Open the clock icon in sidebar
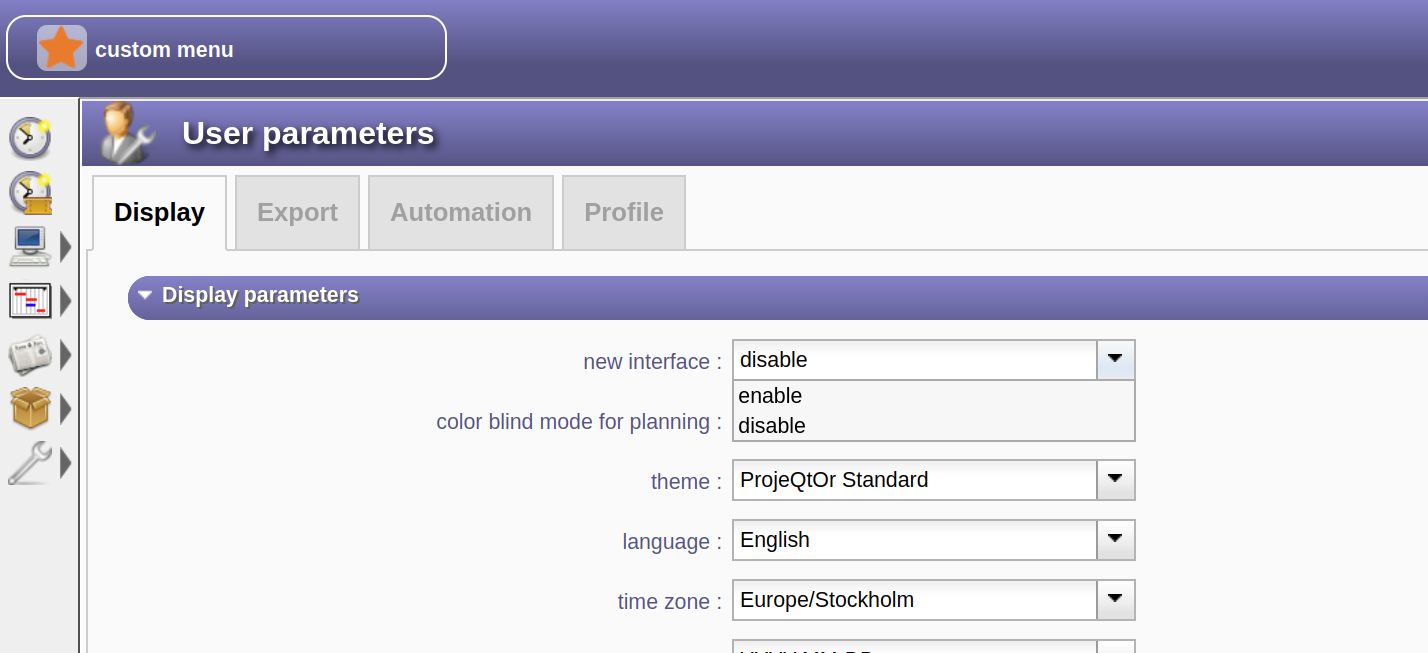The height and width of the screenshot is (653, 1428). point(30,138)
